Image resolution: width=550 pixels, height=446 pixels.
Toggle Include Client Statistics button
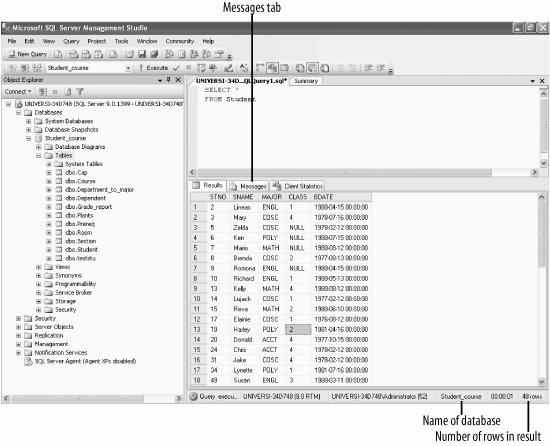pos(273,68)
